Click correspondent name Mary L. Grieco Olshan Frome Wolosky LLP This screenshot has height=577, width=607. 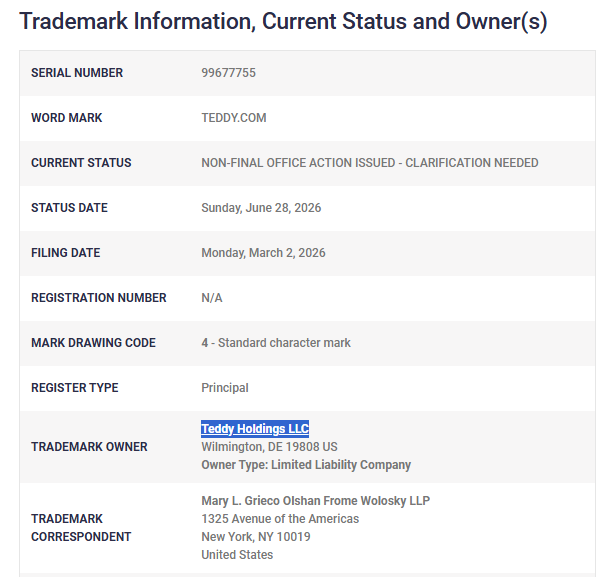(x=316, y=501)
